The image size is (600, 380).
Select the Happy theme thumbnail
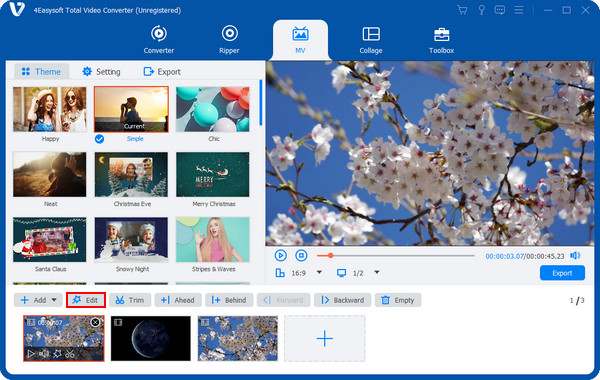50,109
